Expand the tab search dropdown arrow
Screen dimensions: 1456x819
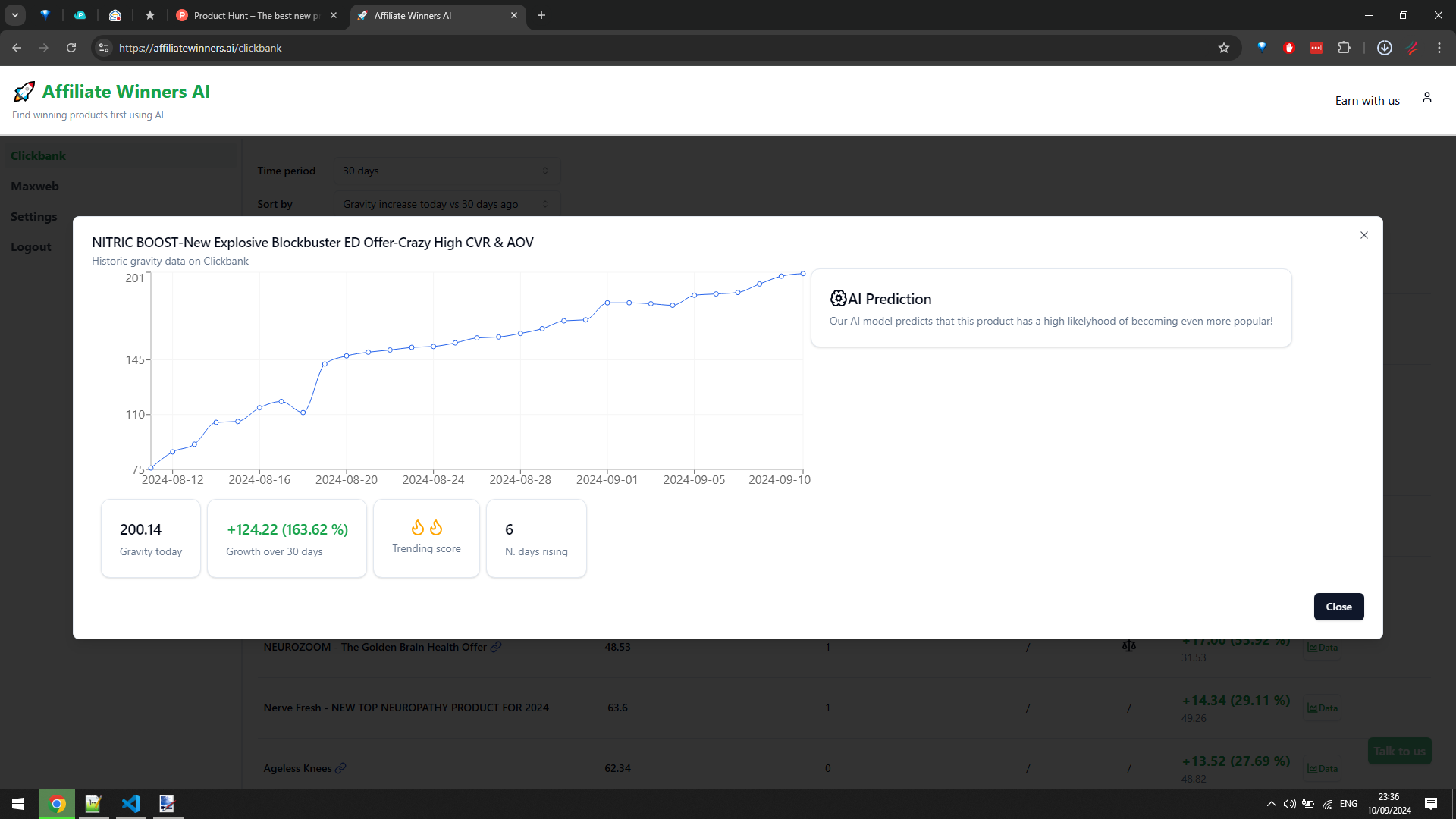pyautogui.click(x=14, y=15)
